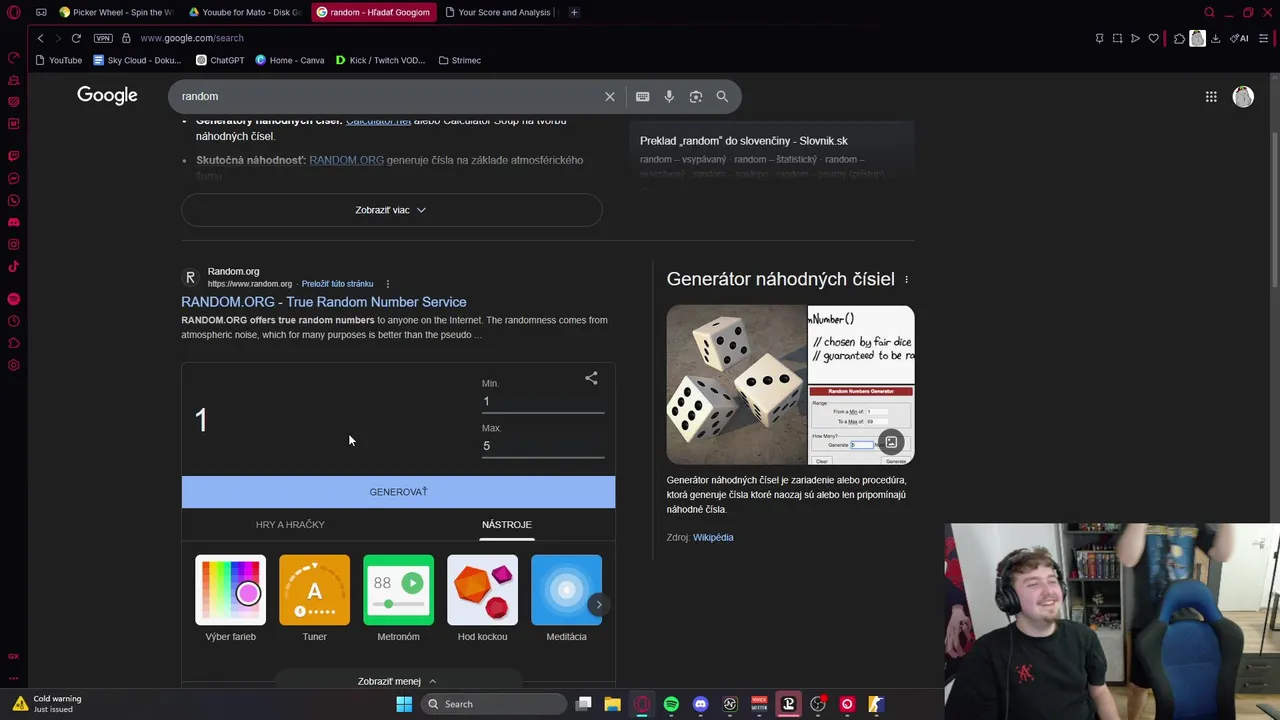Open the Meditácia tool
This screenshot has height=720, width=1280.
coord(566,599)
